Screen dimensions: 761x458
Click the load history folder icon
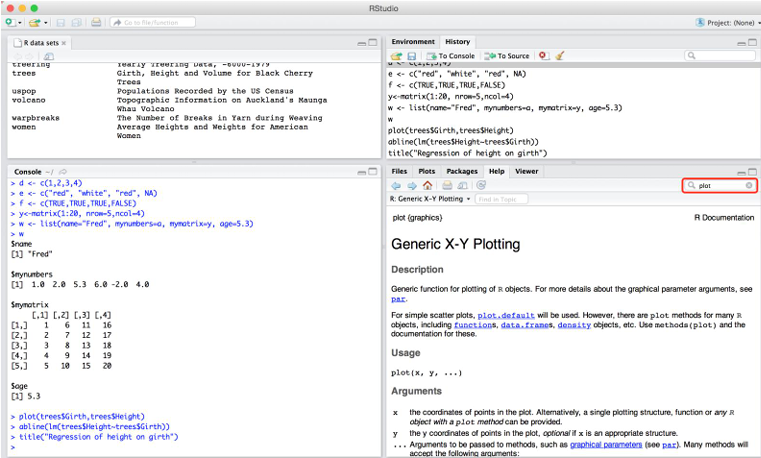click(397, 56)
